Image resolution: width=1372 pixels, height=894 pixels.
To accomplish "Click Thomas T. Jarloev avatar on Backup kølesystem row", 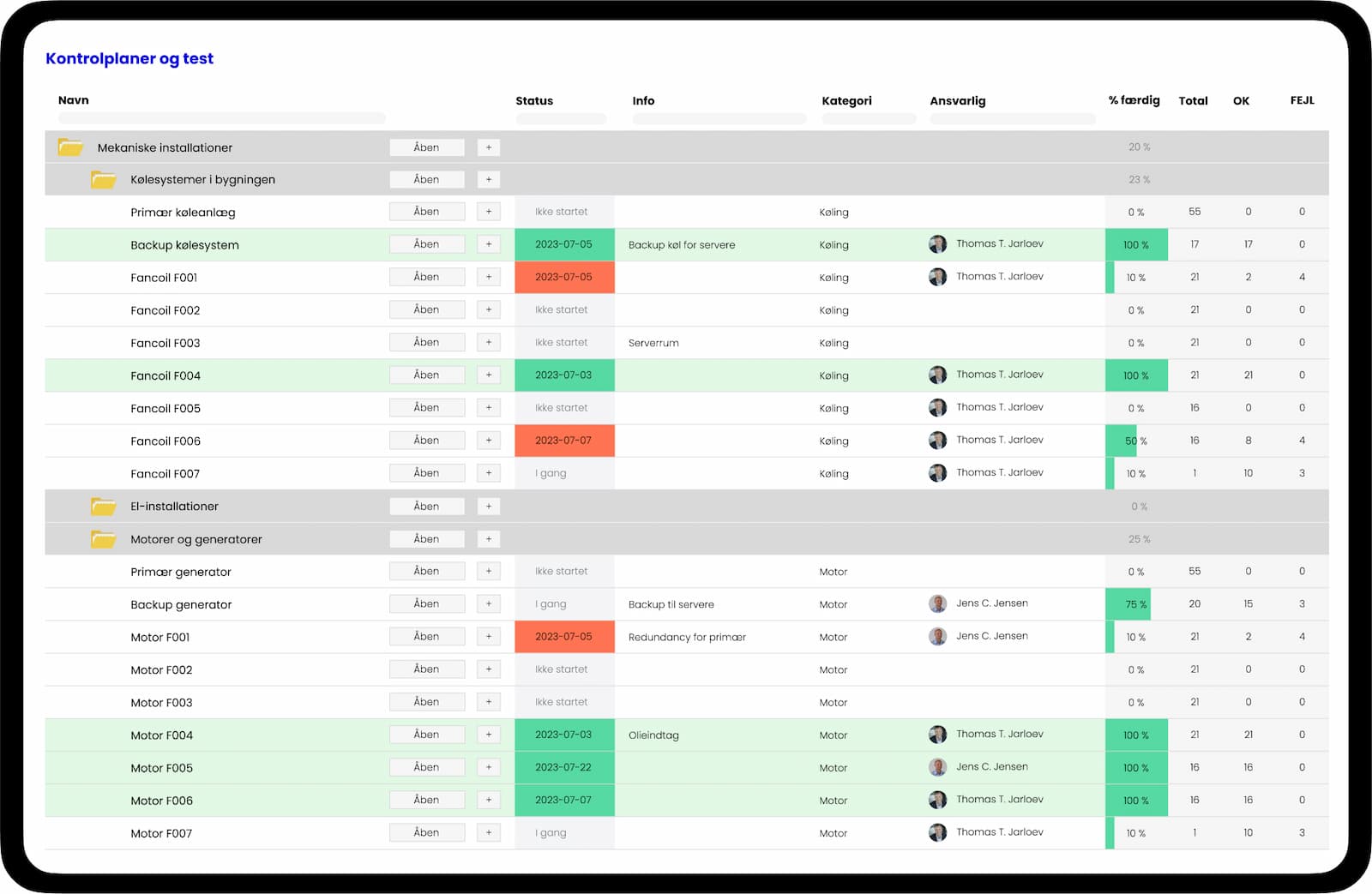I will [x=938, y=244].
